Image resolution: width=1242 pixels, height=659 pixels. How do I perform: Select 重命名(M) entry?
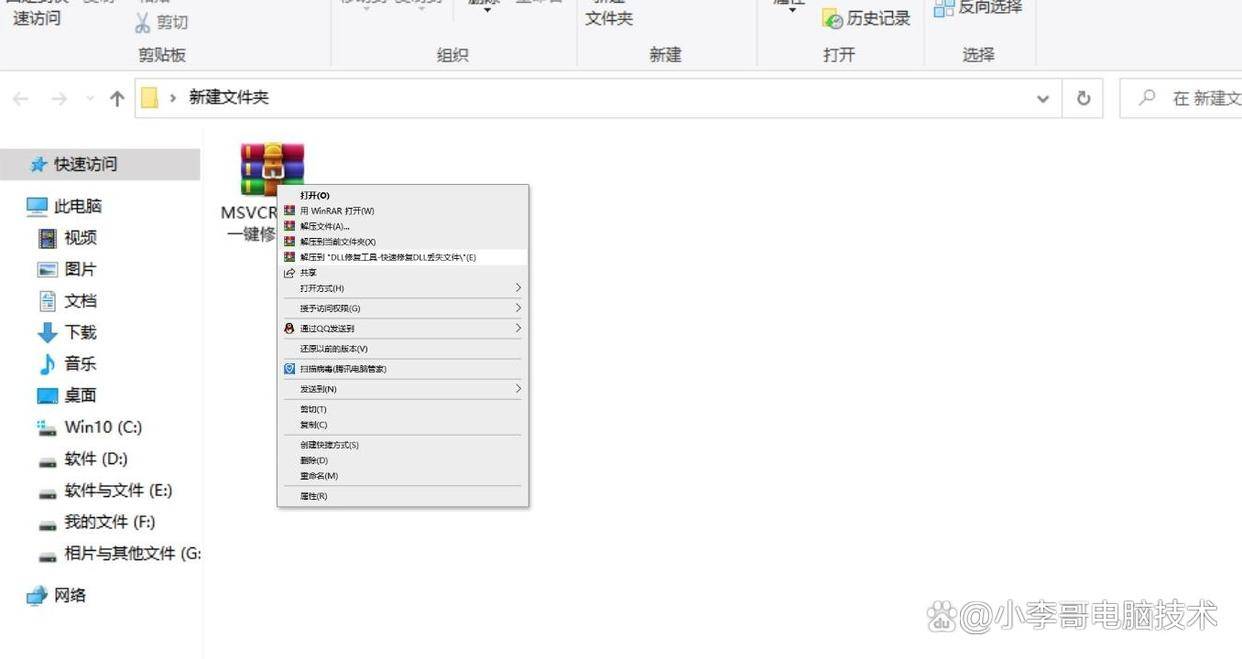pos(403,476)
